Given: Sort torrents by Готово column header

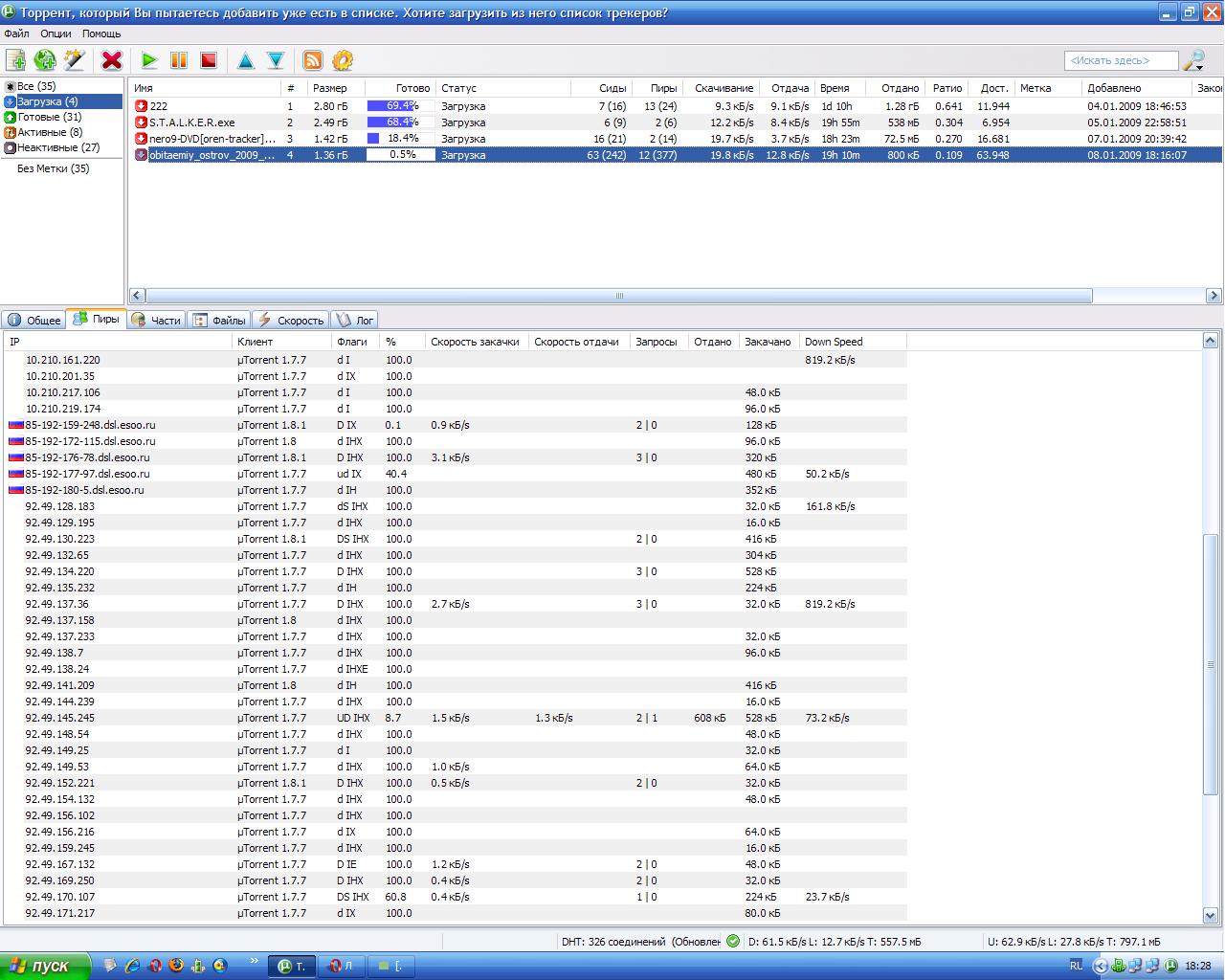Looking at the screenshot, I should pos(400,88).
